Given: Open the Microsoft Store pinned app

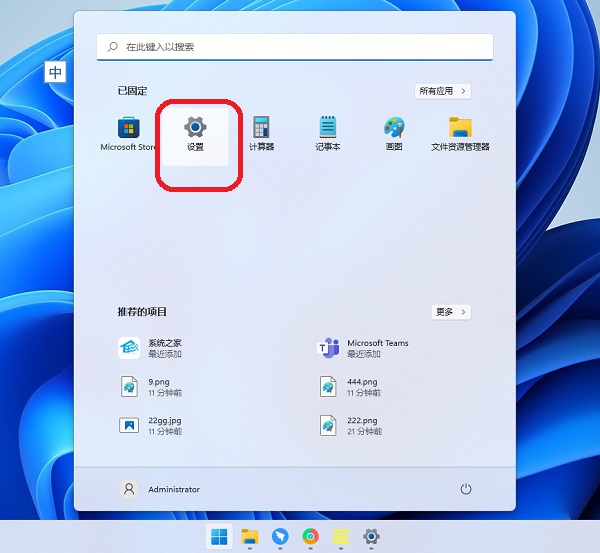Looking at the screenshot, I should [129, 133].
